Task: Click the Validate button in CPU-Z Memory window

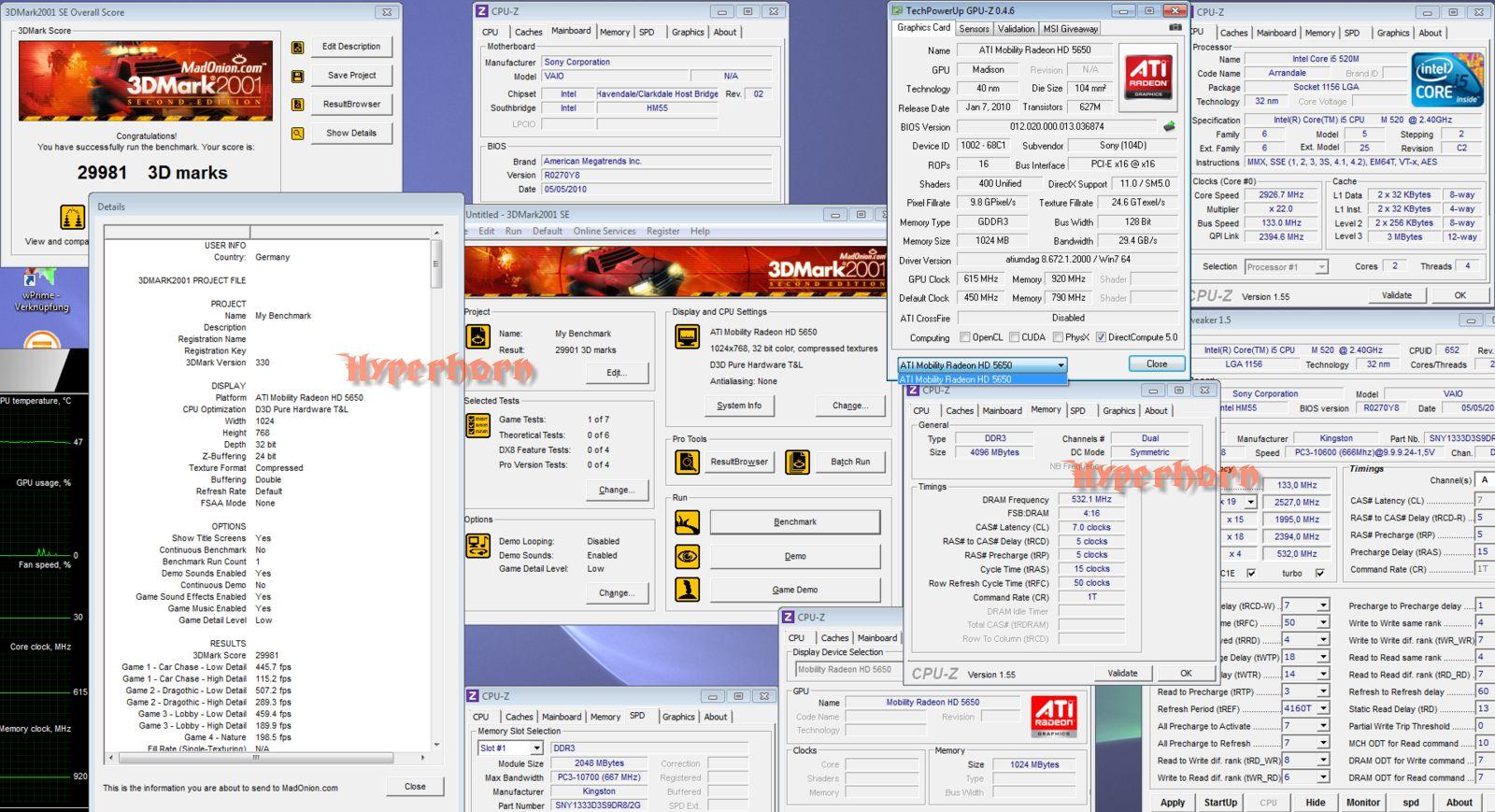Action: click(x=1123, y=674)
